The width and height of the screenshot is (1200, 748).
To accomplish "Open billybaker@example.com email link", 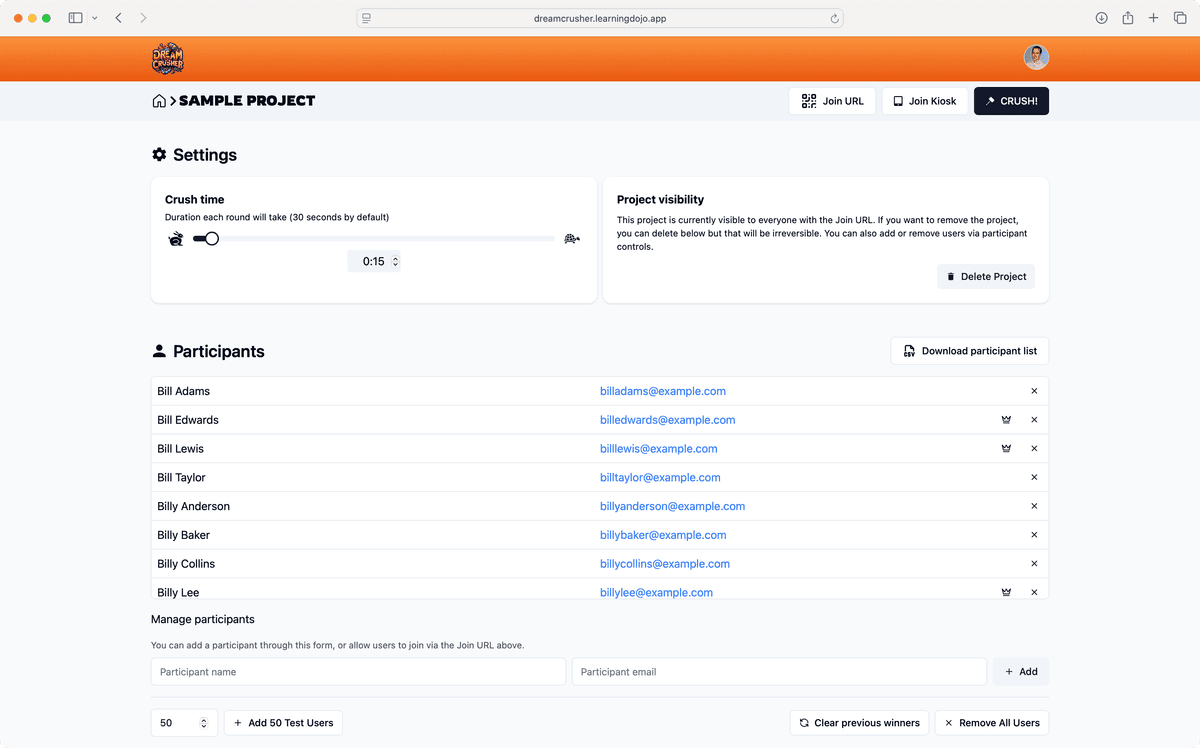I will coord(663,535).
